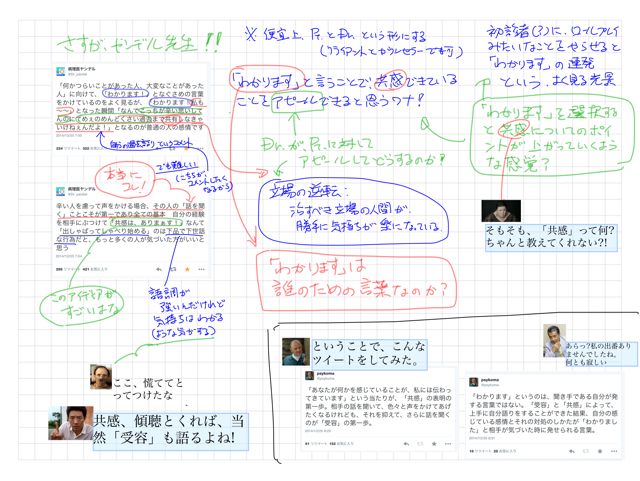Click the psykoma avatar on the 「あなたが何かを感じている」 tweet
The width and height of the screenshot is (640, 481).
click(x=310, y=376)
